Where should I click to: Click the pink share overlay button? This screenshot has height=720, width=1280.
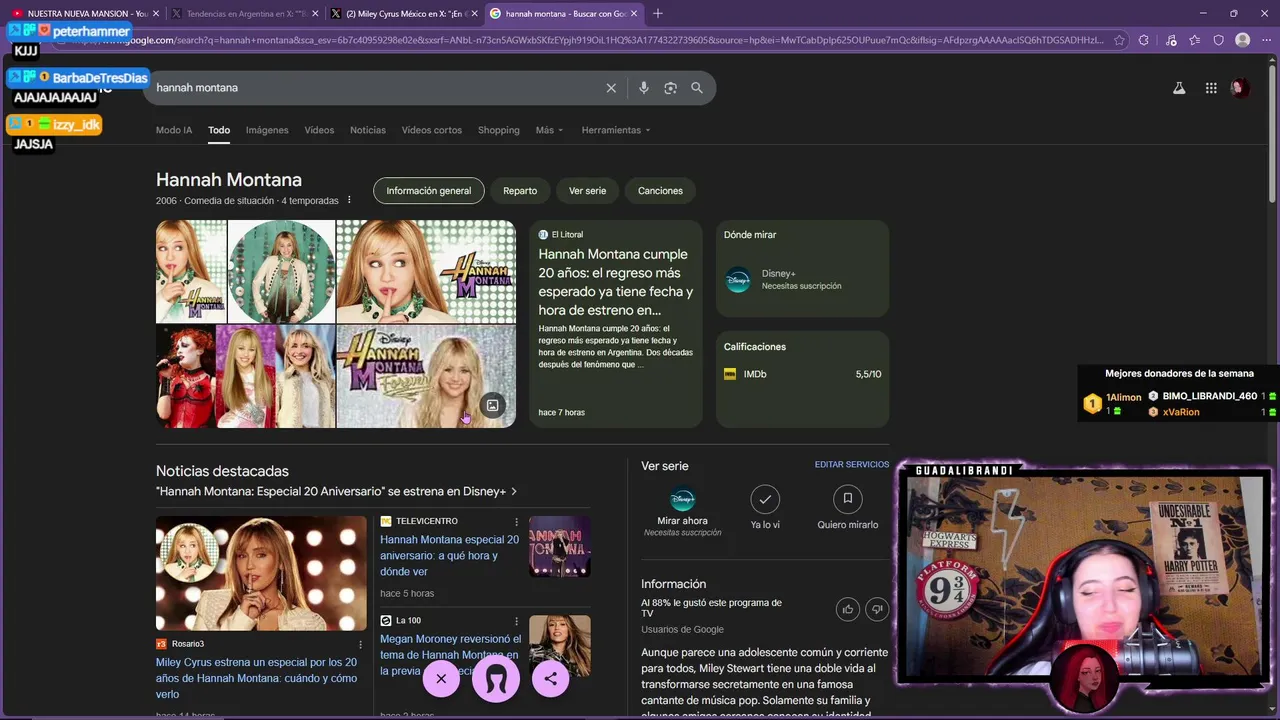point(550,678)
